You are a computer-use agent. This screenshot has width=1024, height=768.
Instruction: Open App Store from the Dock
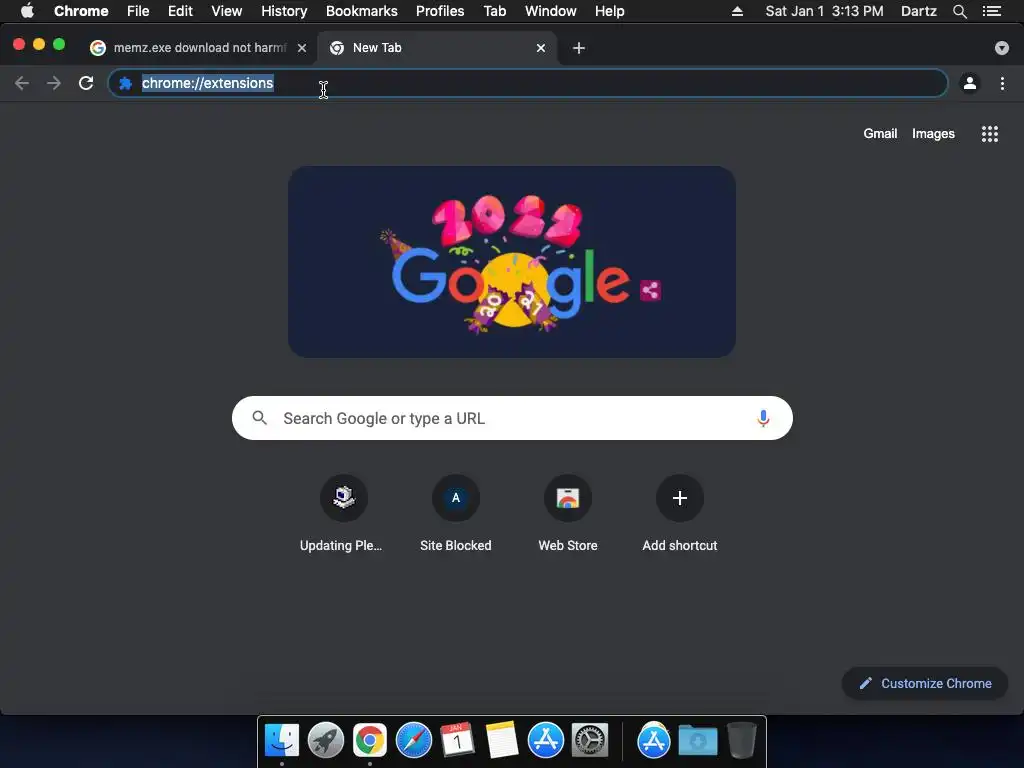pos(546,741)
